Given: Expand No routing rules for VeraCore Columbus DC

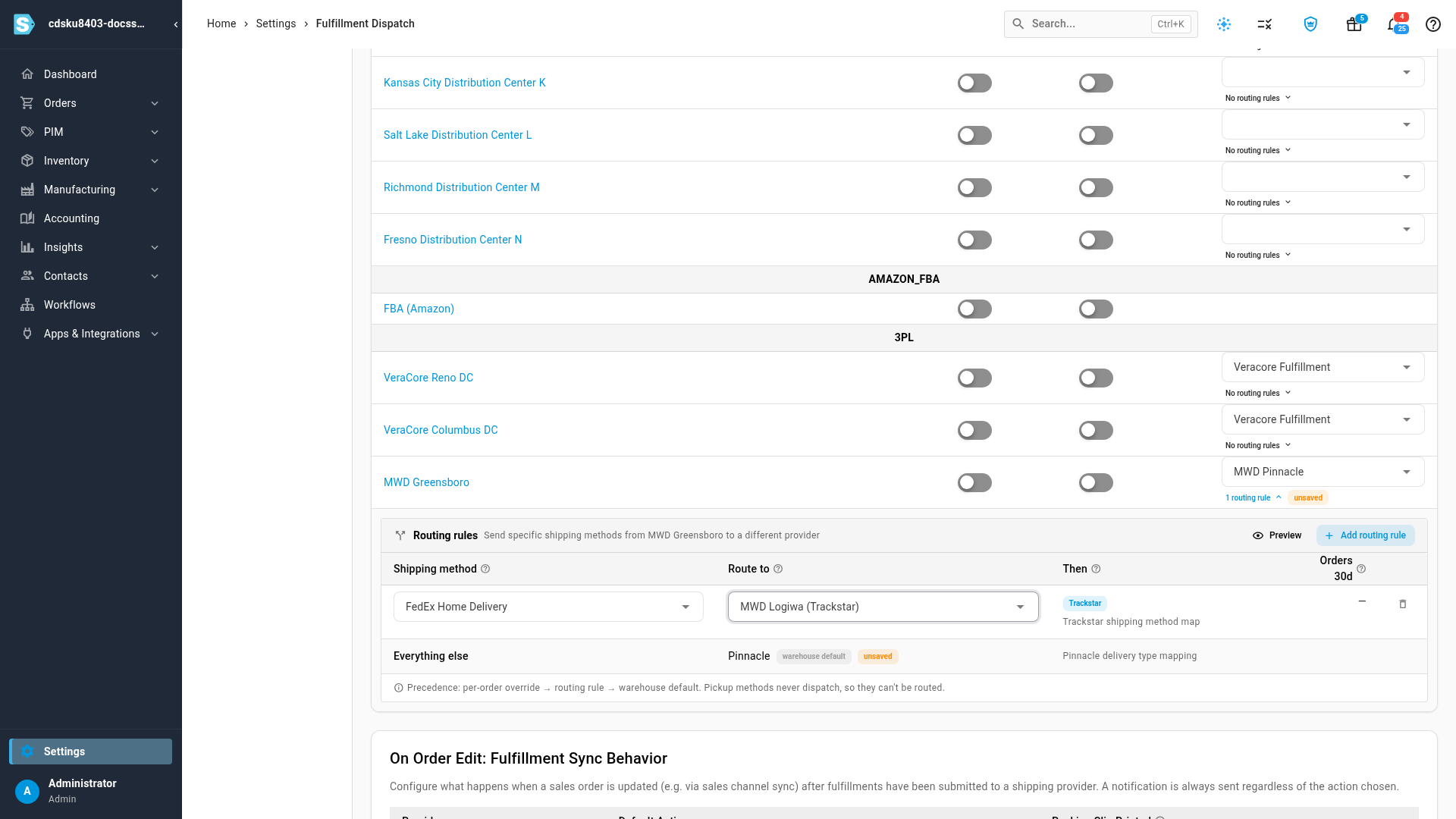Looking at the screenshot, I should coord(1258,446).
